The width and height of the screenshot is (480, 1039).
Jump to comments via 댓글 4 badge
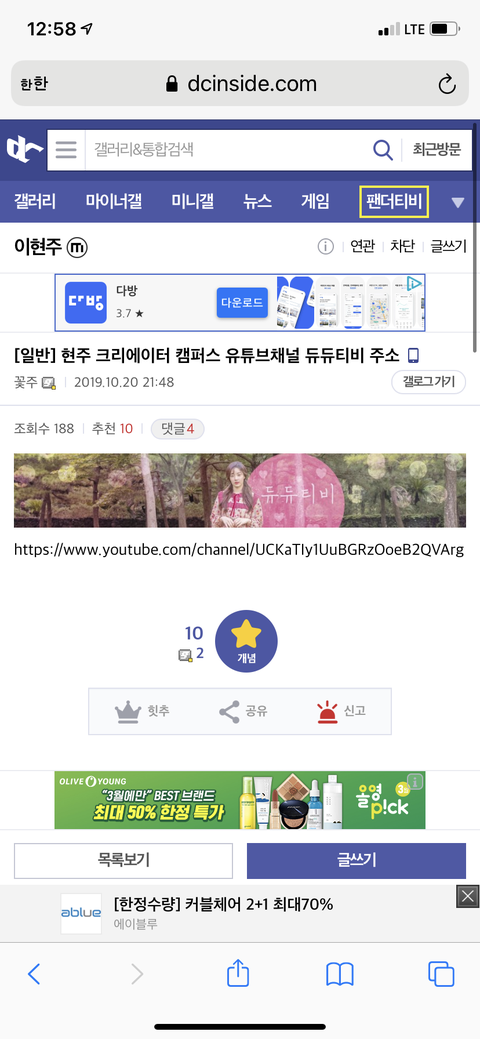coord(178,429)
